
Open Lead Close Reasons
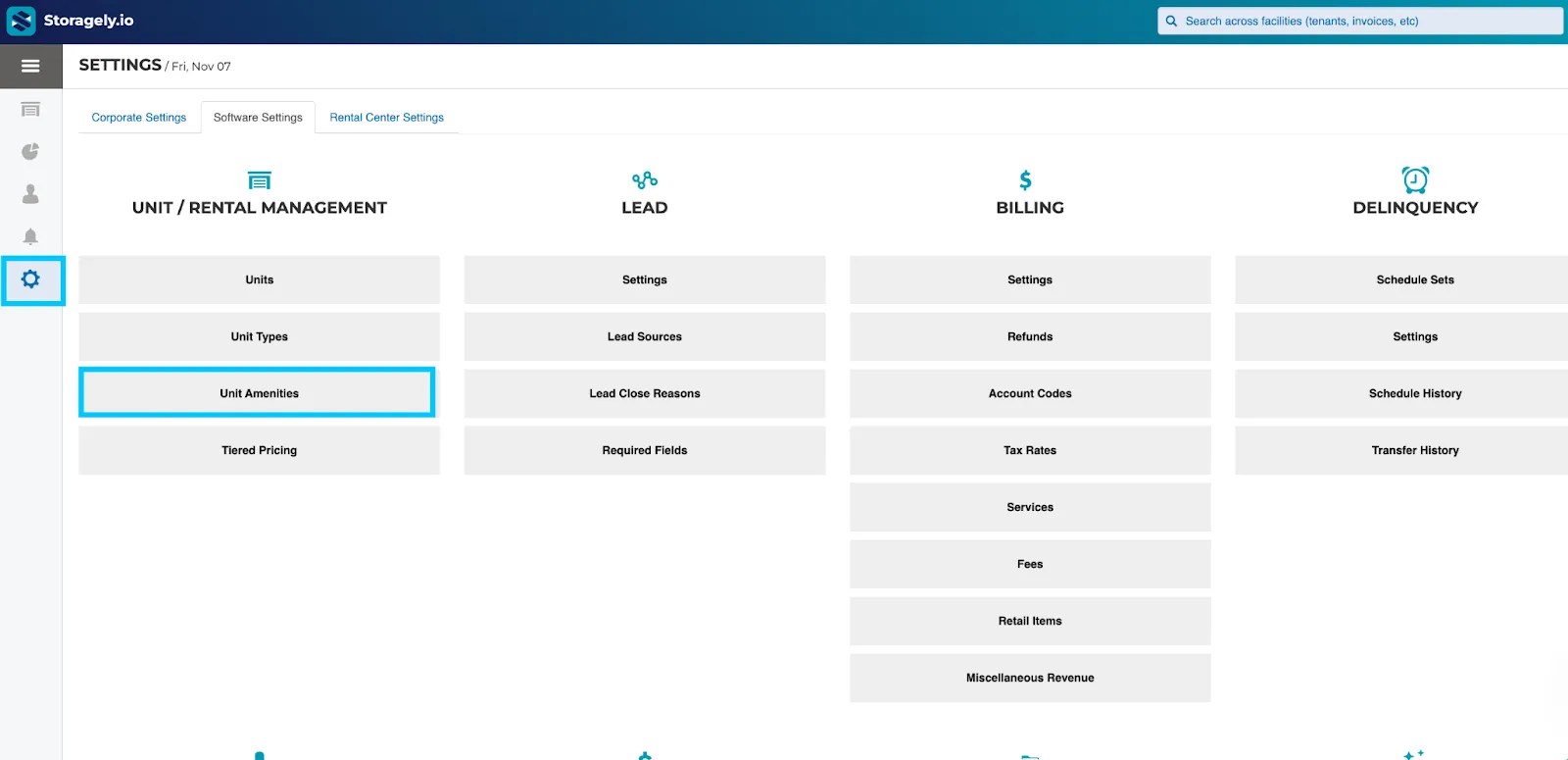coord(645,393)
